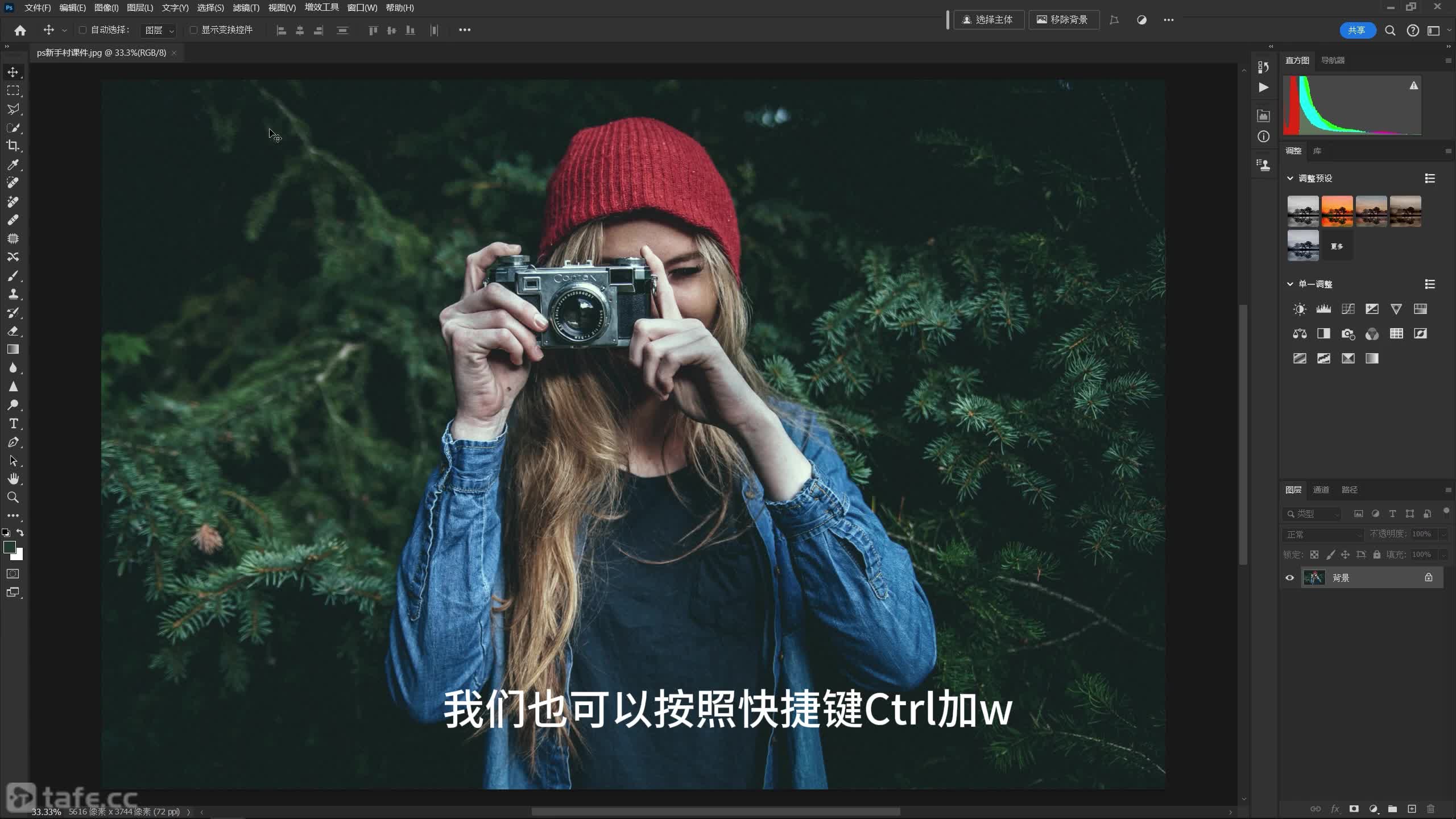Click the blue 共享 button
Viewport: 1456px width, 819px height.
click(1357, 30)
